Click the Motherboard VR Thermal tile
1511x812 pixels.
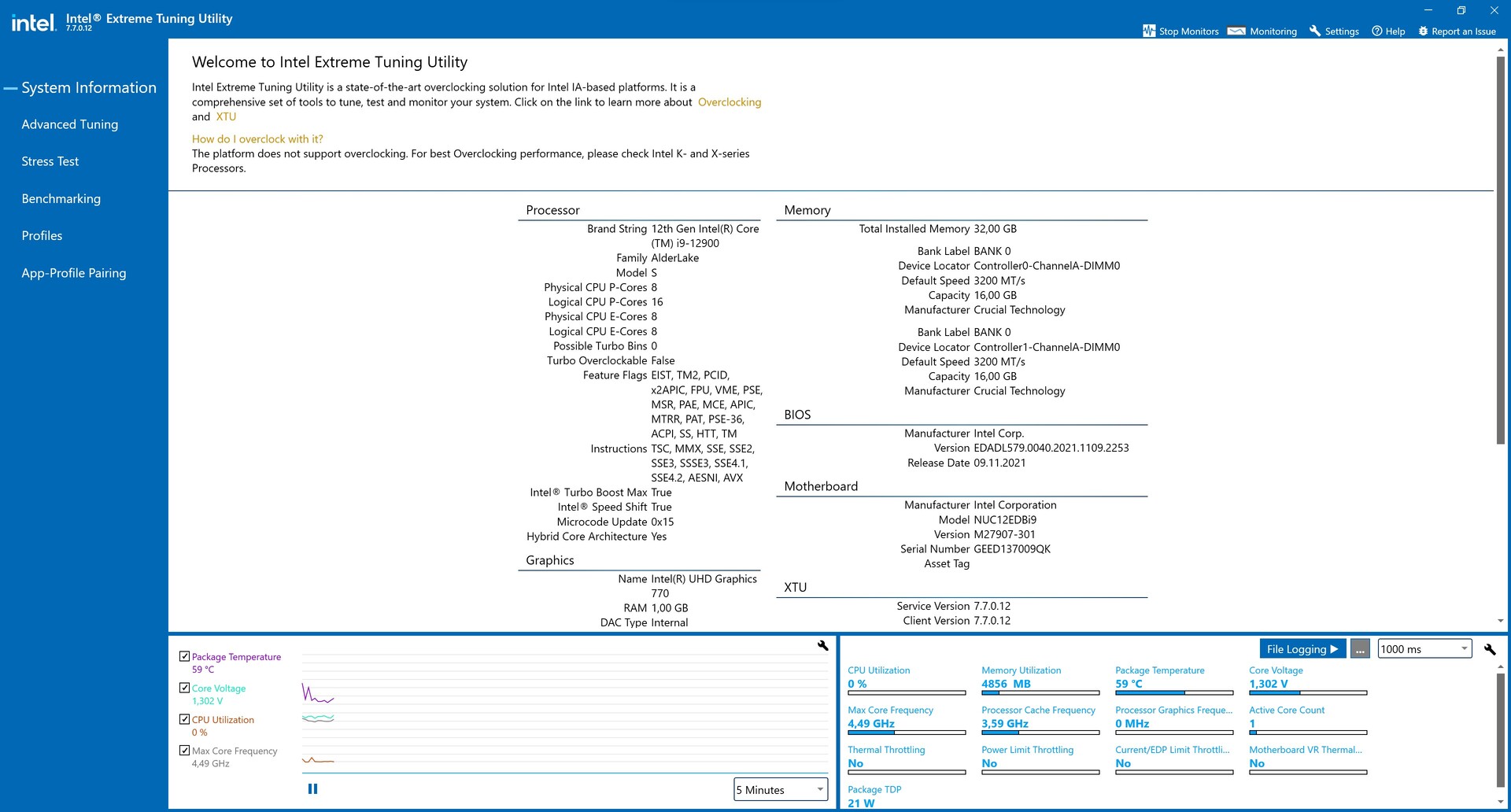[1308, 760]
